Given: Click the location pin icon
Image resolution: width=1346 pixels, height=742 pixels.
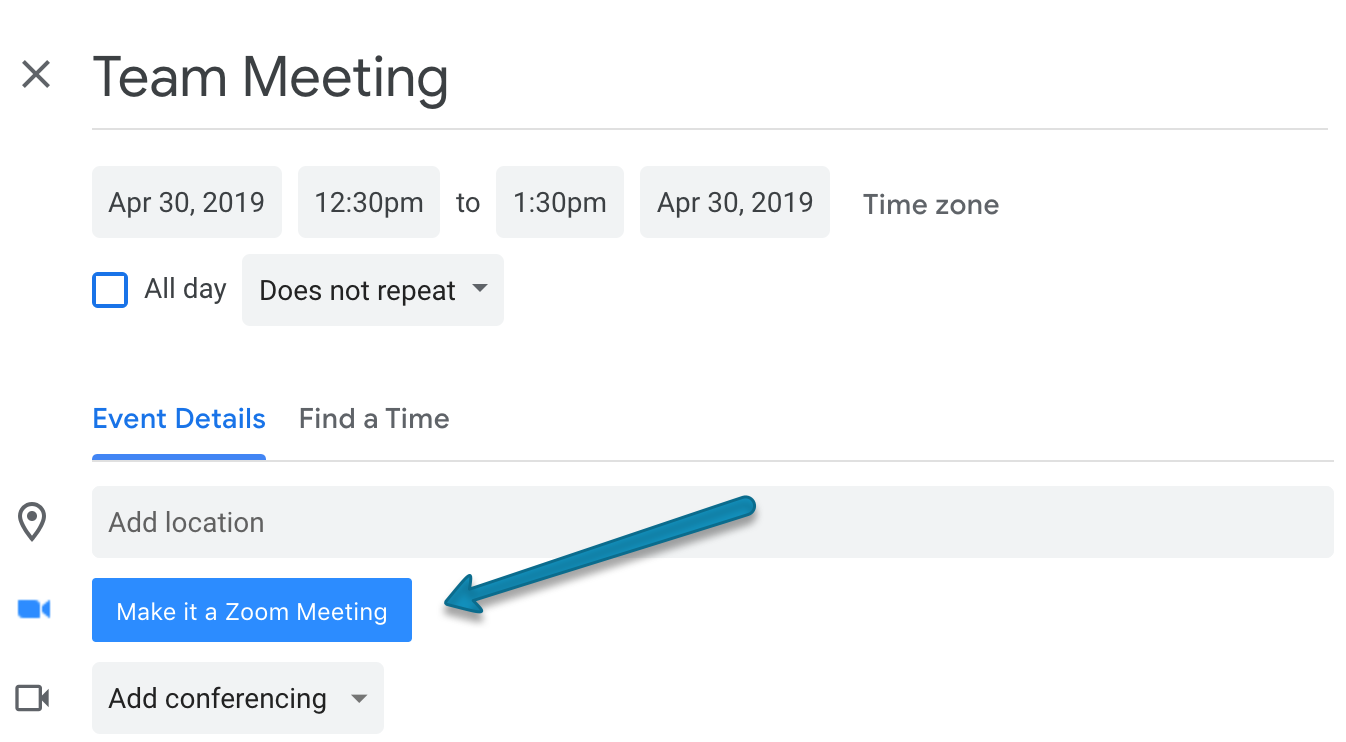Looking at the screenshot, I should tap(33, 522).
